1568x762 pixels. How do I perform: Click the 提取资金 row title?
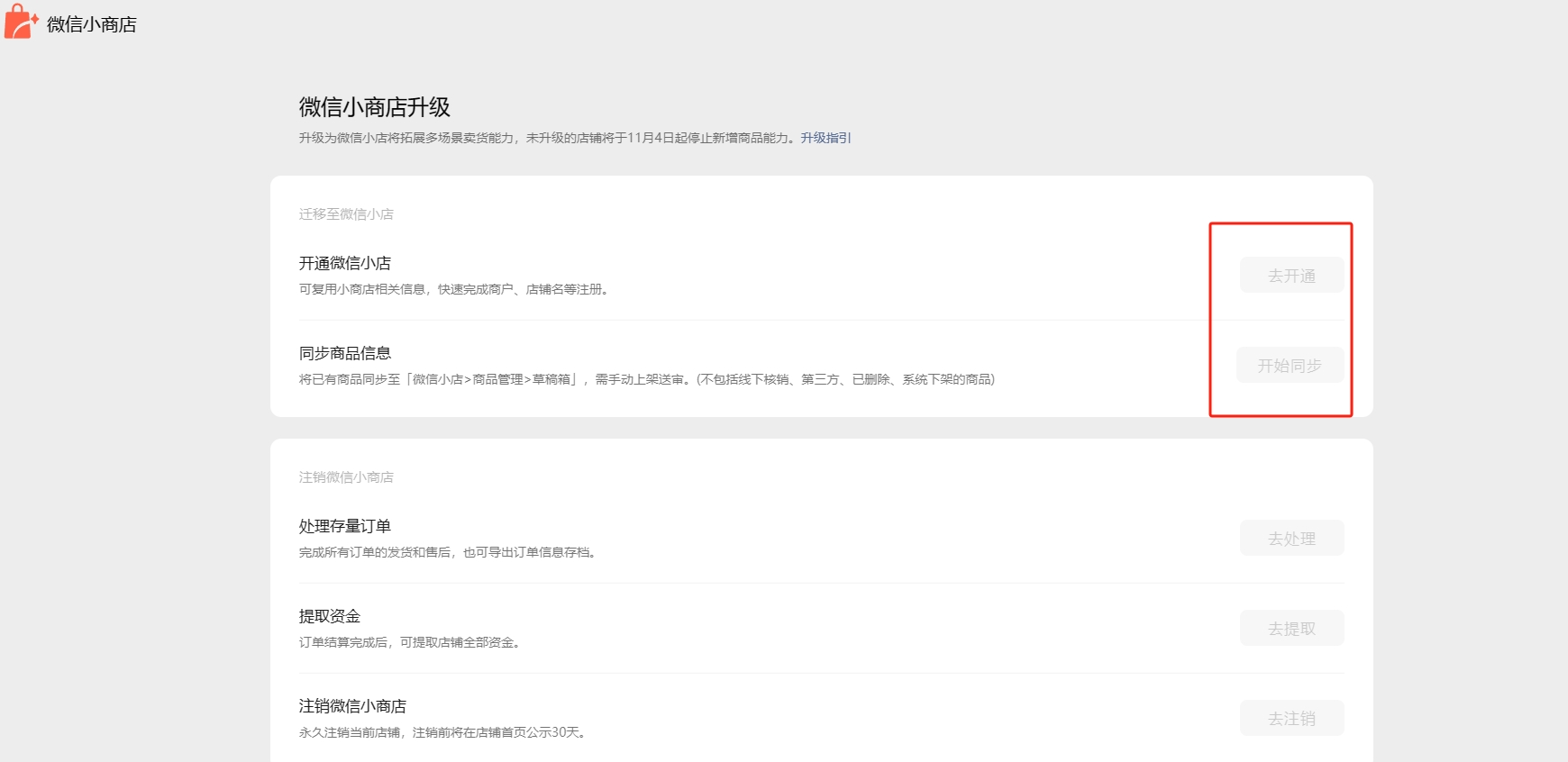pyautogui.click(x=330, y=616)
